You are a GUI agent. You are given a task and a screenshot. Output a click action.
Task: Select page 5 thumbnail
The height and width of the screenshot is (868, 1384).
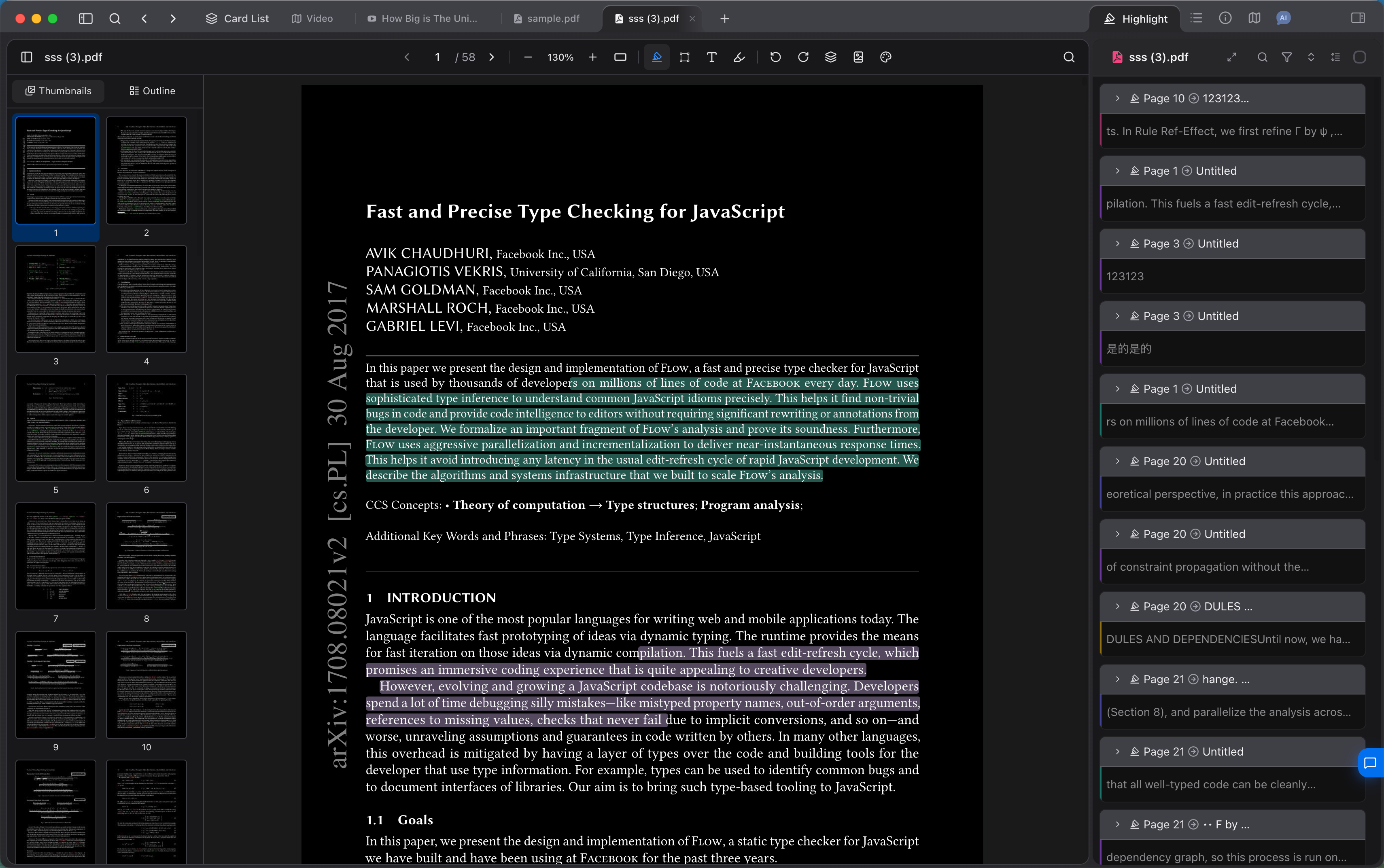pos(56,428)
